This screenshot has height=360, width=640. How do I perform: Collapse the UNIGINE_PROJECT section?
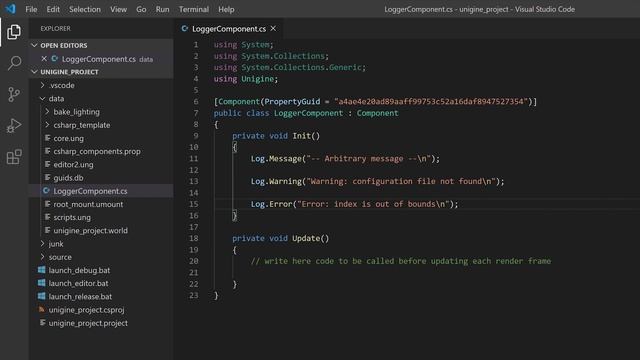34,72
